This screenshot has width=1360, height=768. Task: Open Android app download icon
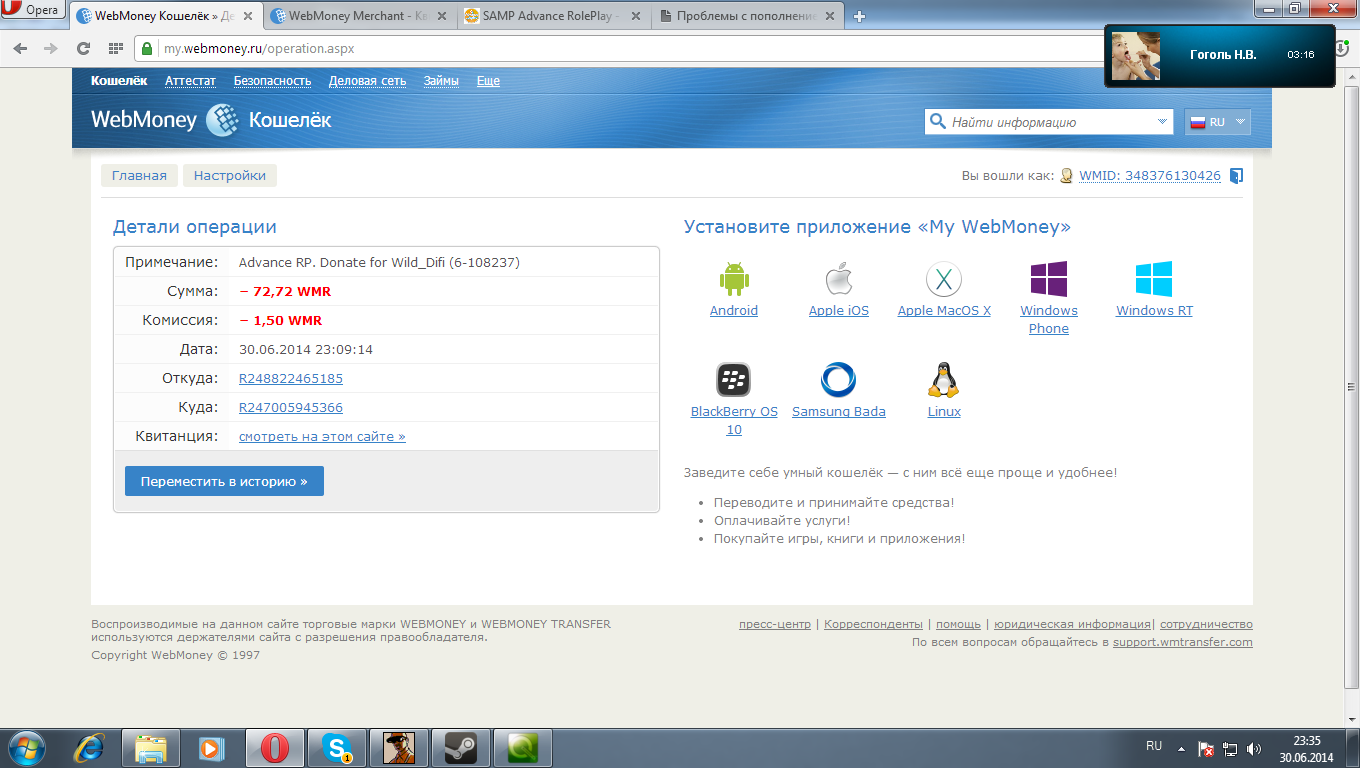point(734,279)
